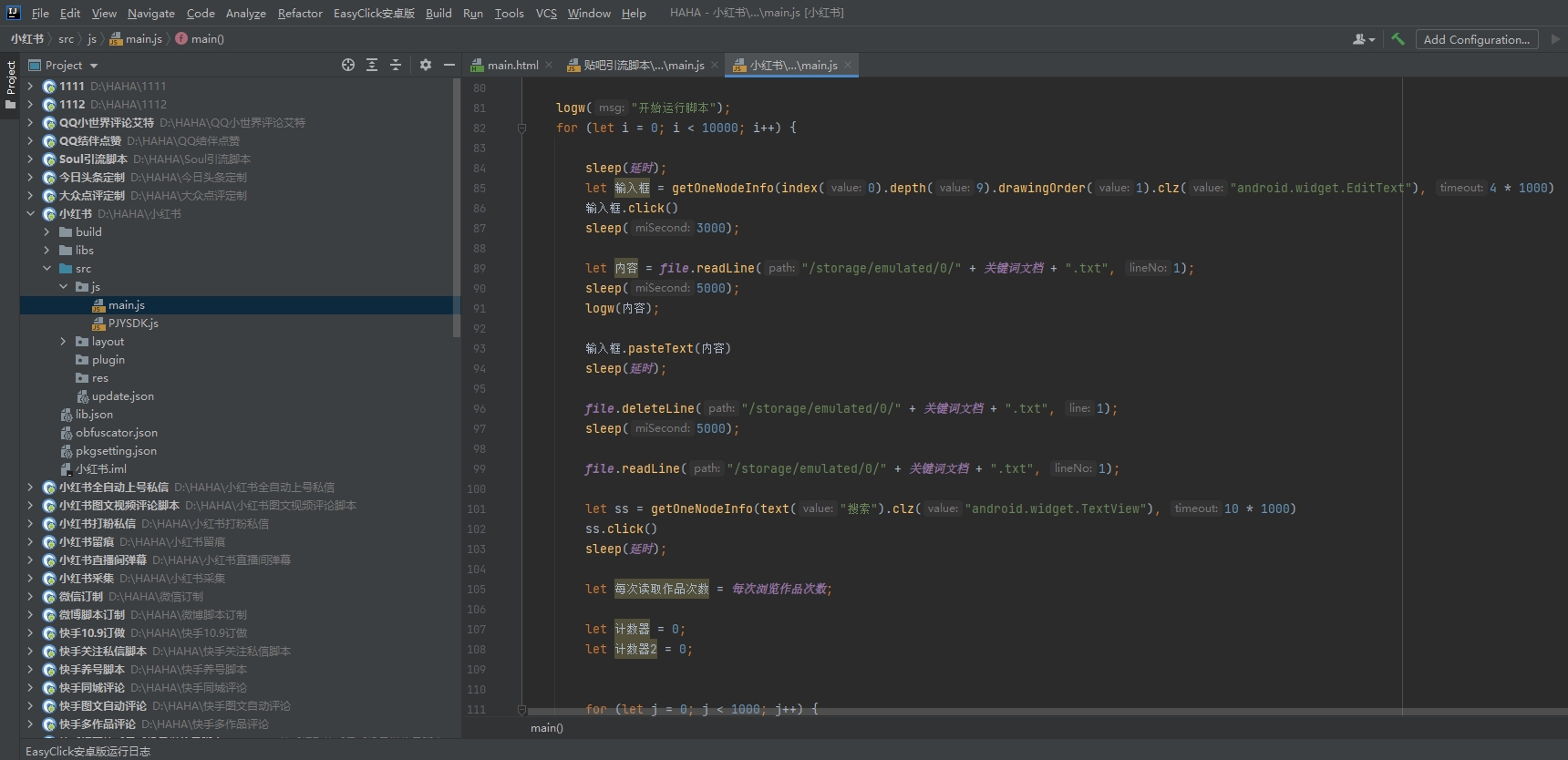Collapse the 小红书 project node
This screenshot has height=760, width=1568.
pos(30,213)
